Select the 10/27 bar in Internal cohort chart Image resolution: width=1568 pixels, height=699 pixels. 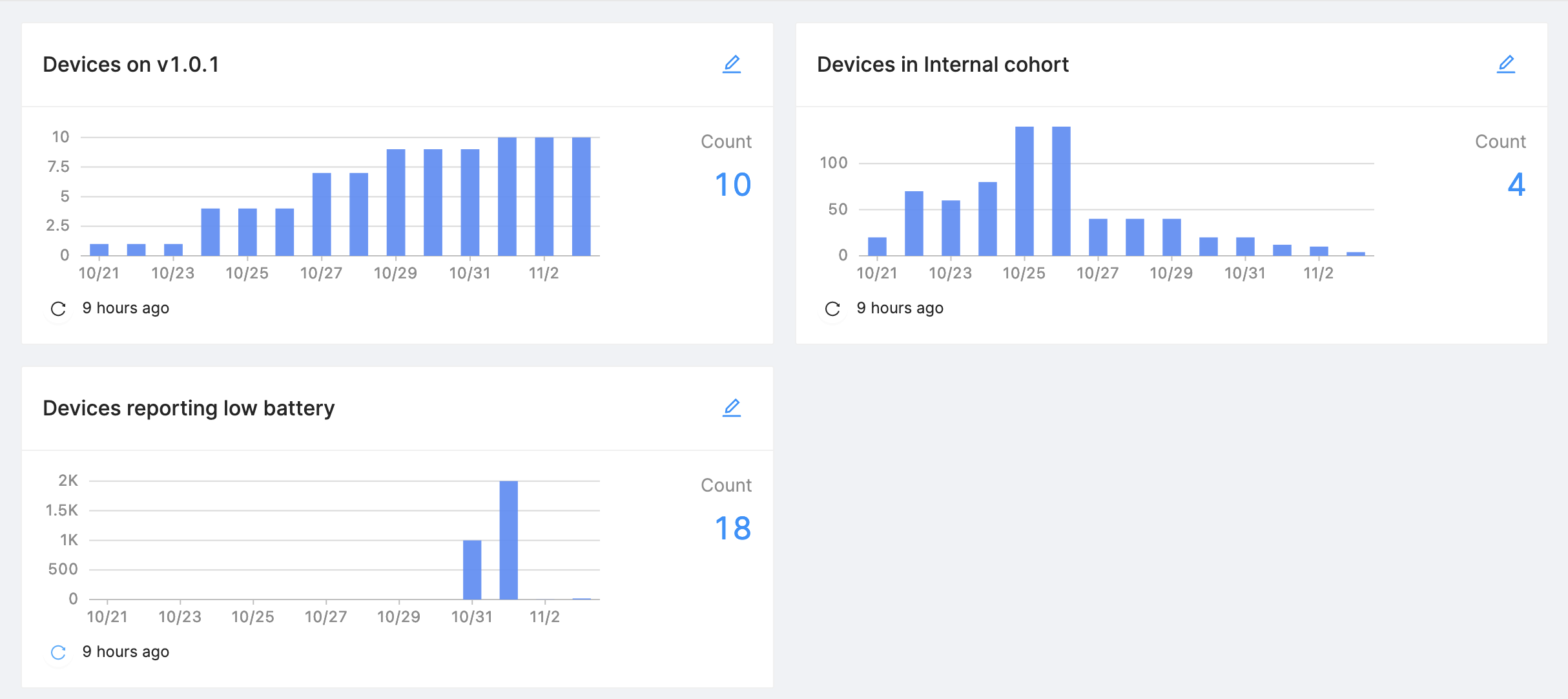1098,237
